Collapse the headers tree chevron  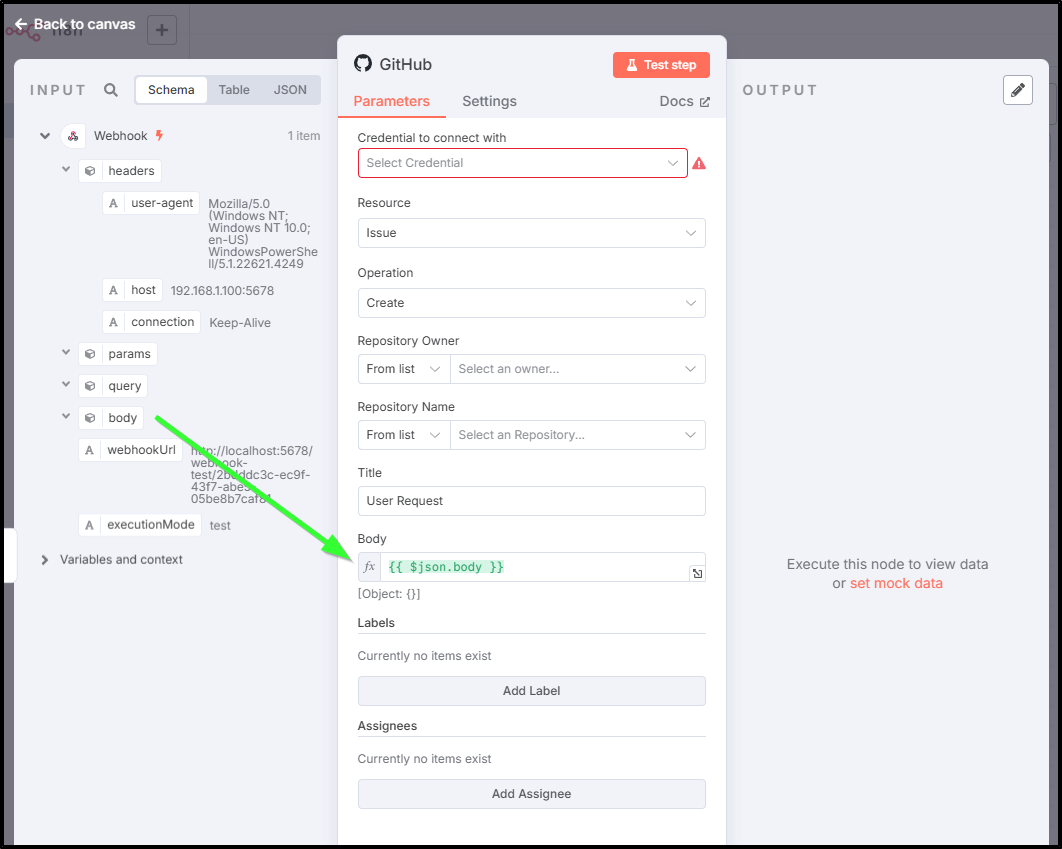click(66, 170)
